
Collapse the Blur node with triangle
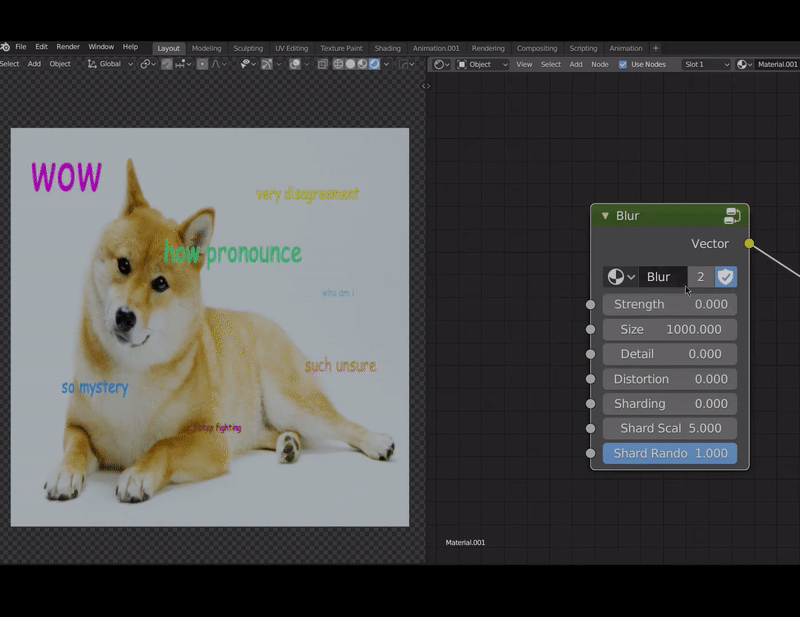(x=605, y=216)
